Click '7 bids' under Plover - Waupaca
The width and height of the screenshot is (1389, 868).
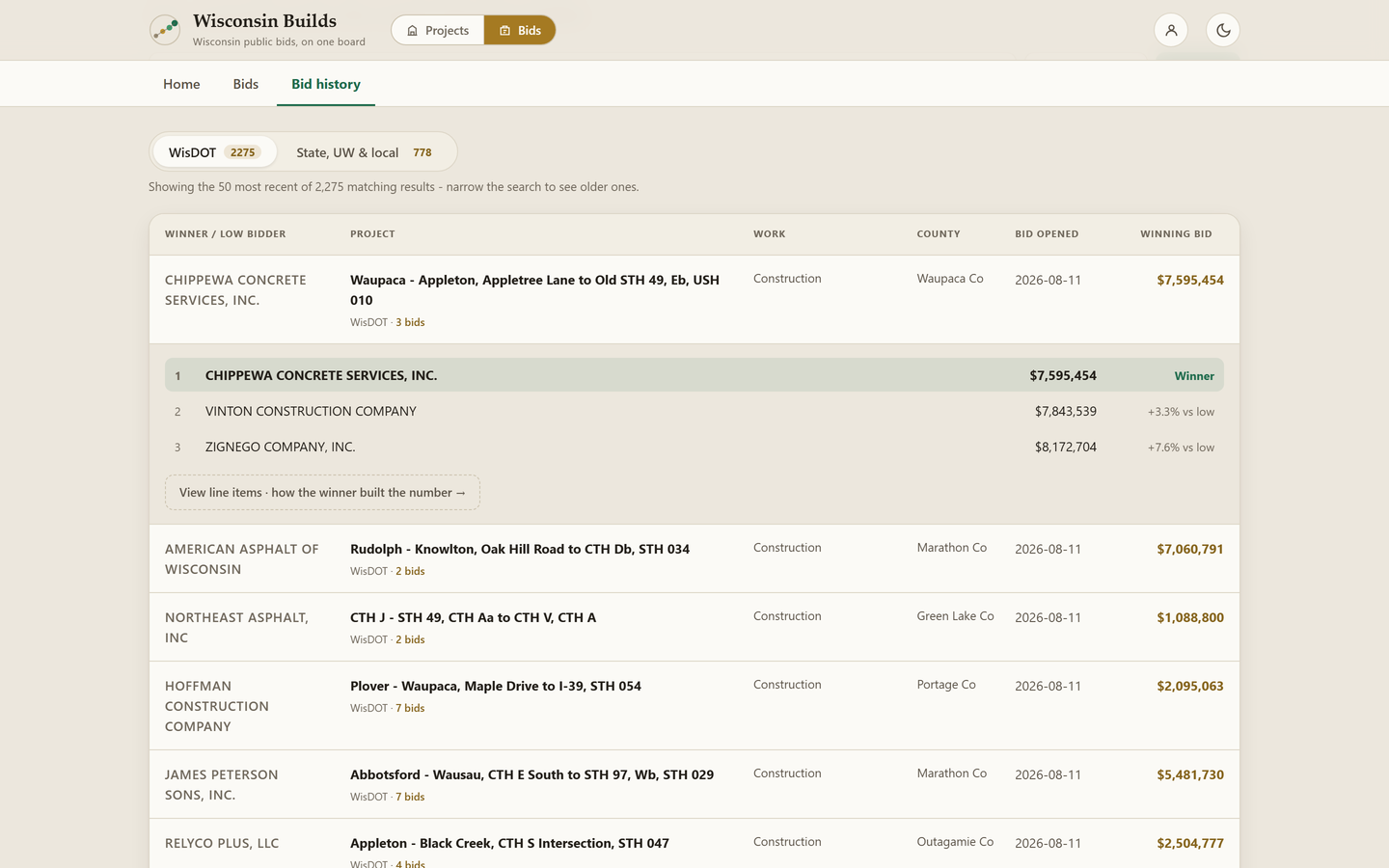click(x=410, y=708)
